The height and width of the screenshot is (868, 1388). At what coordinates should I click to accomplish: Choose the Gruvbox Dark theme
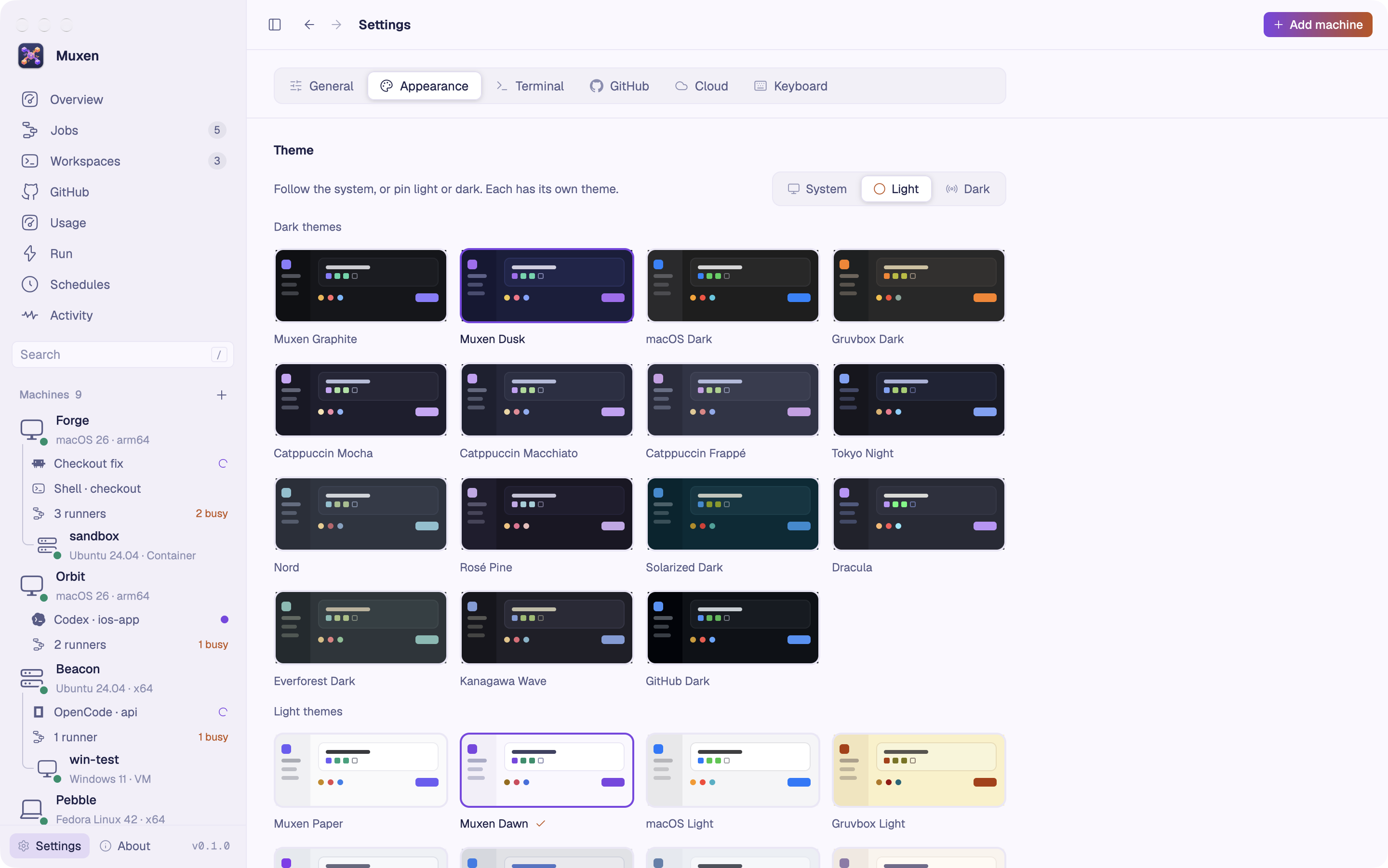click(918, 285)
